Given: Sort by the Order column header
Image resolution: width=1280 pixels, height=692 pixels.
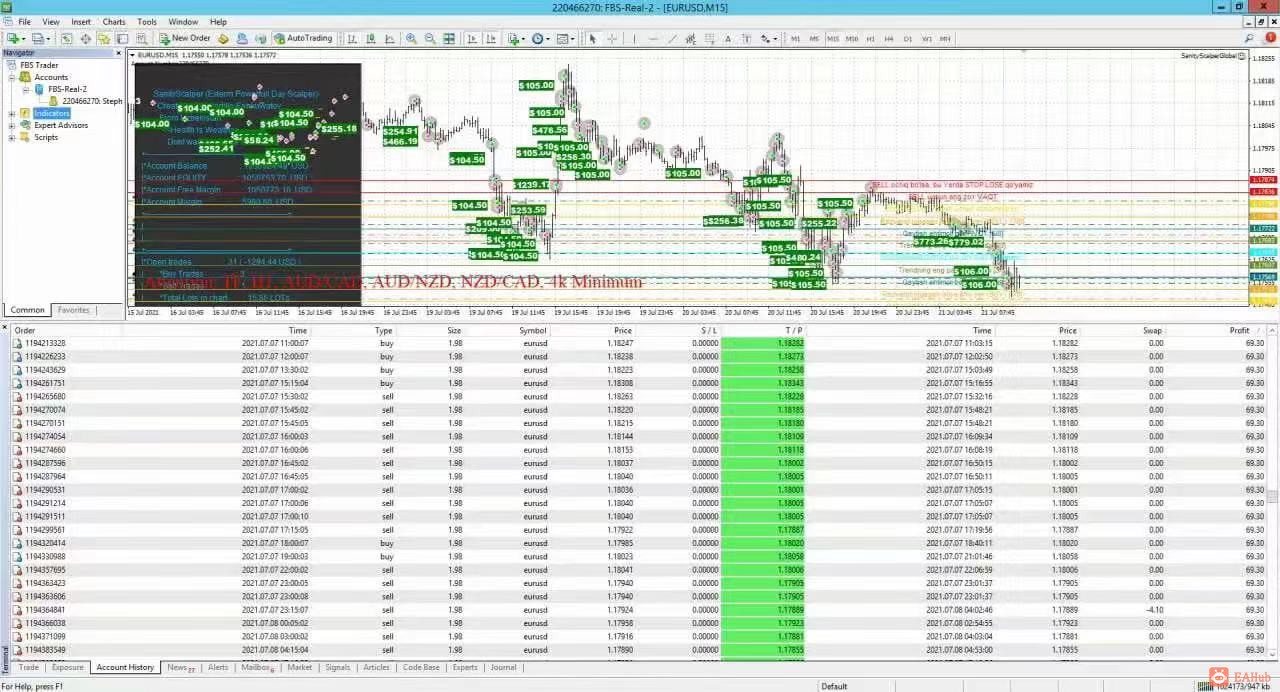Looking at the screenshot, I should tap(25, 330).
